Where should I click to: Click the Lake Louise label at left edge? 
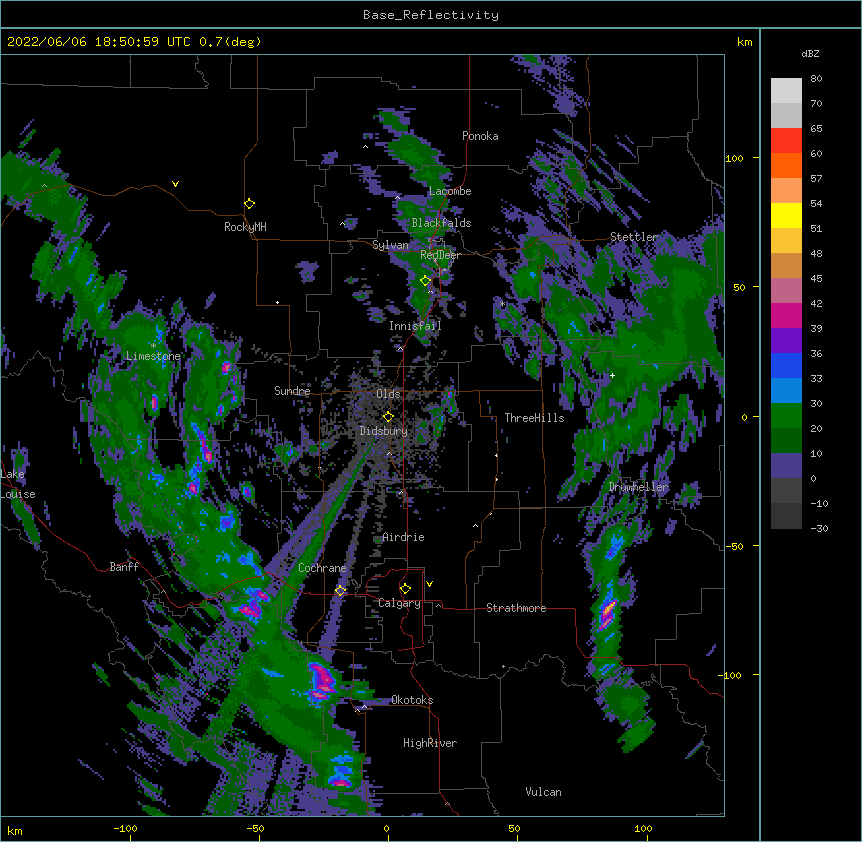coord(18,484)
